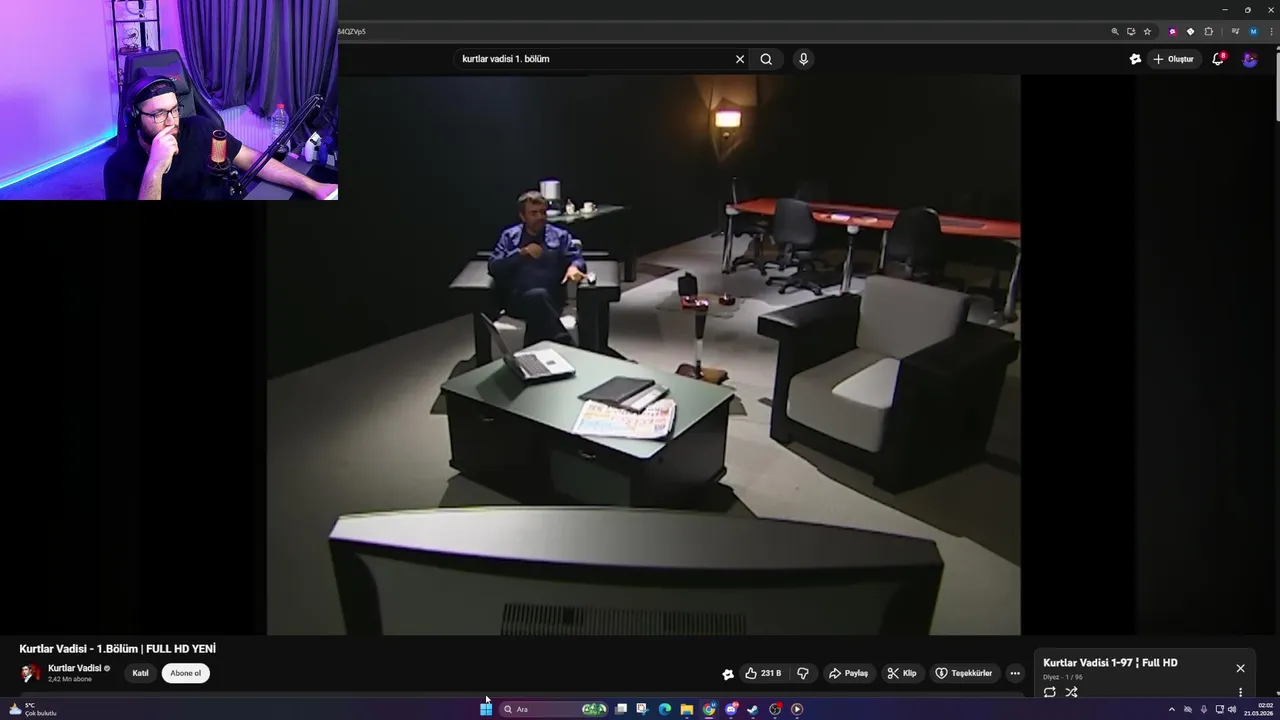This screenshot has width=1280, height=720.
Task: Dislike the video with thumbs-down
Action: coord(803,673)
